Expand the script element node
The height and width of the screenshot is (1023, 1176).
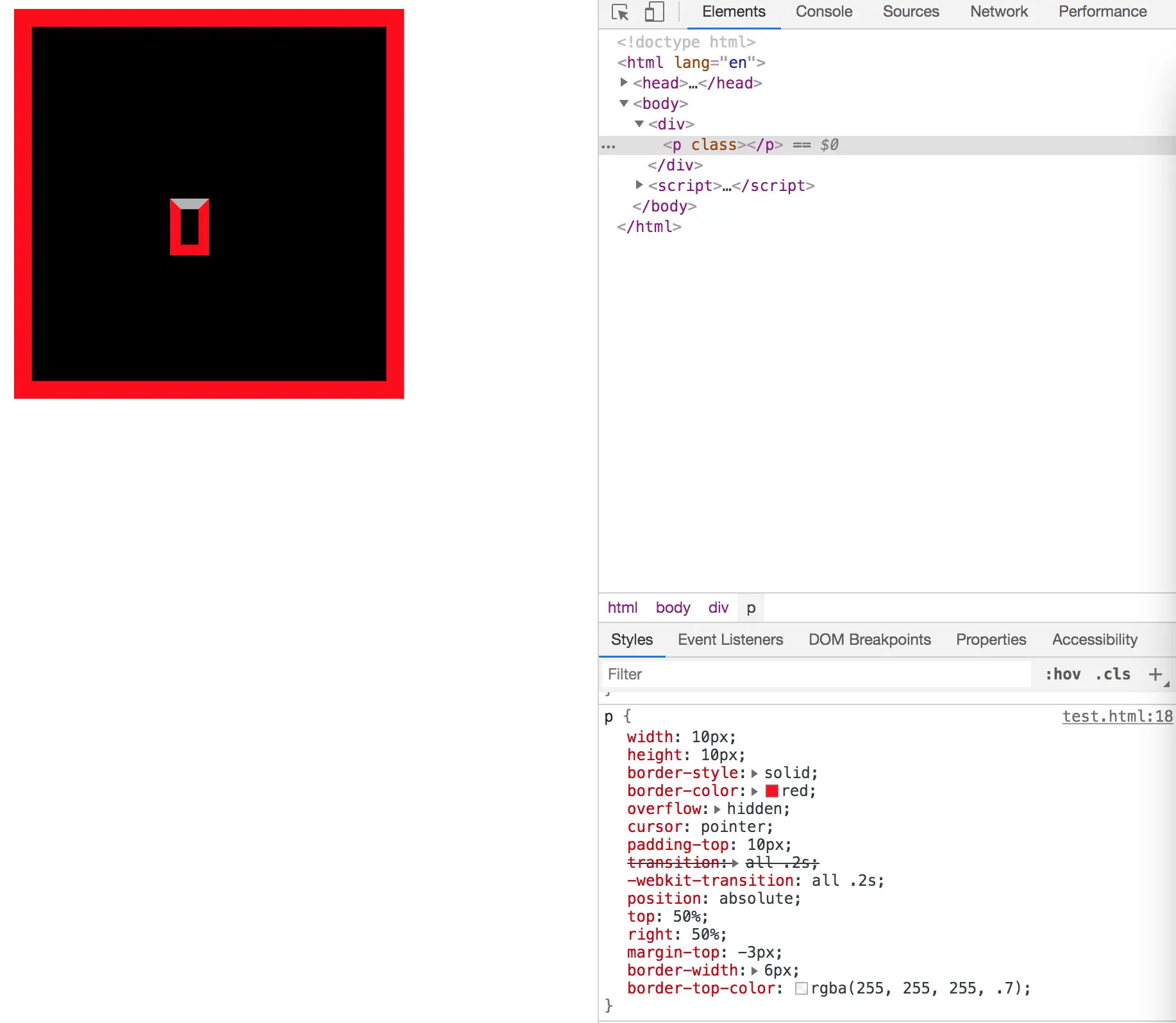click(639, 185)
